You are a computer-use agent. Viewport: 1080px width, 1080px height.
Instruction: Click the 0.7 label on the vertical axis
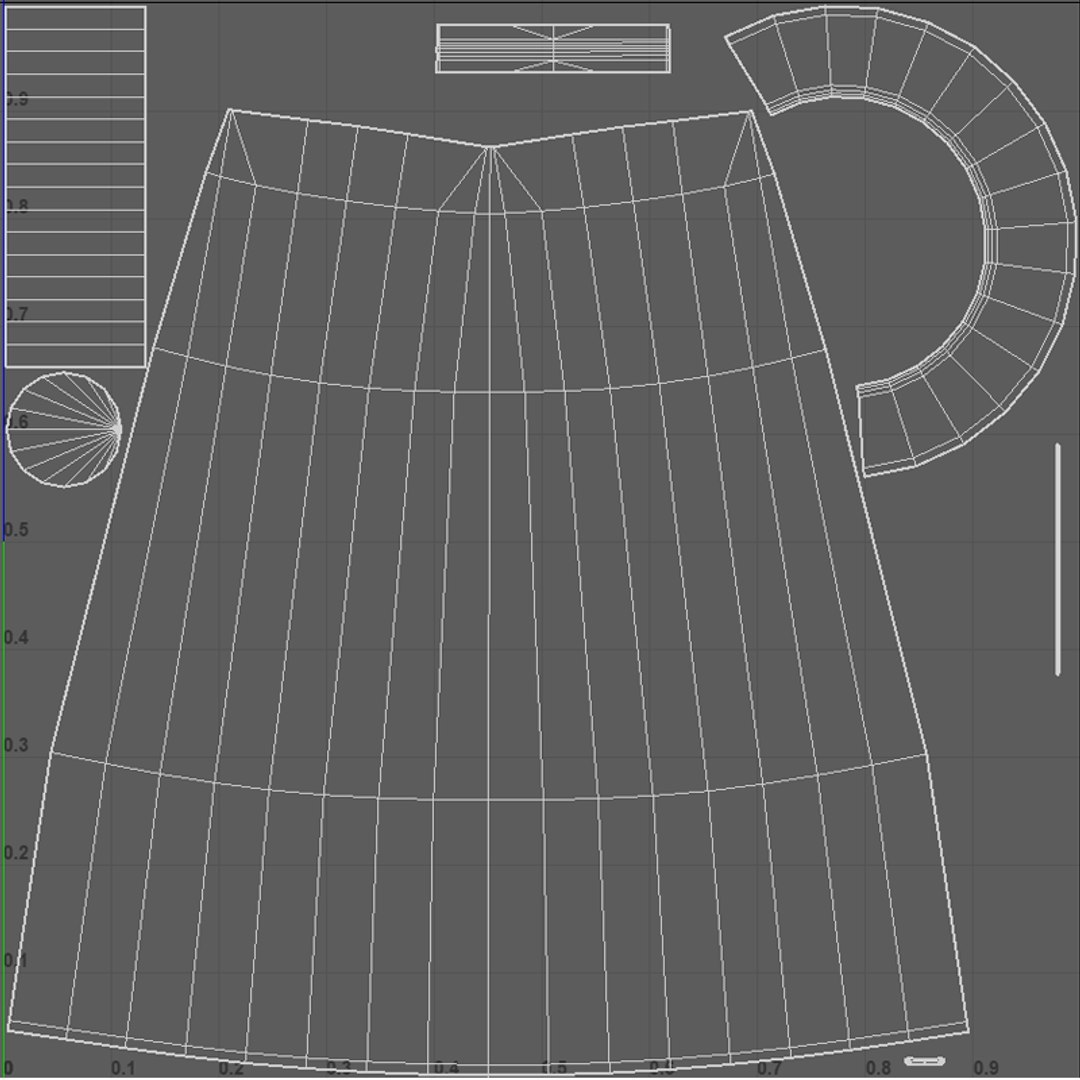[17, 314]
